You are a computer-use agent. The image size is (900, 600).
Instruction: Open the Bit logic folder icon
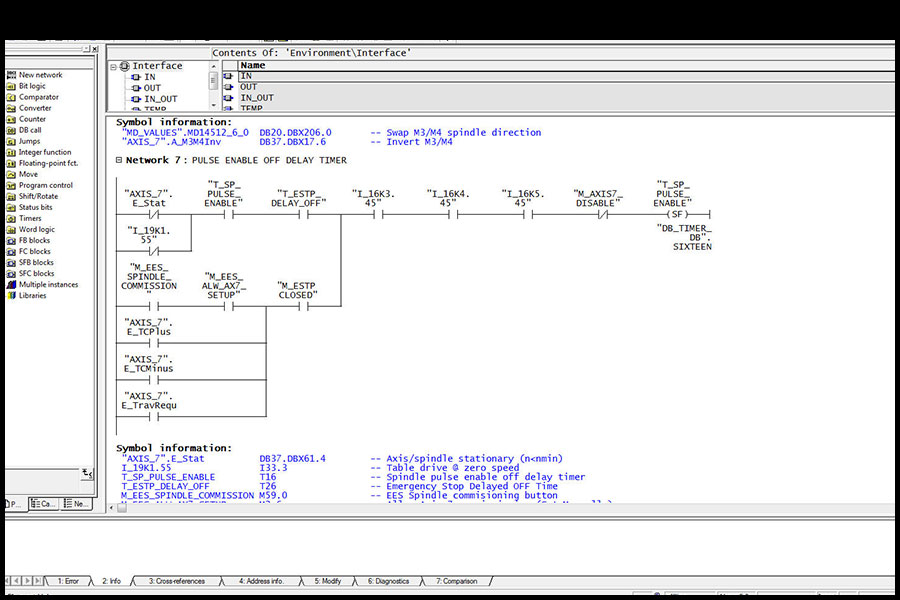click(x=11, y=86)
